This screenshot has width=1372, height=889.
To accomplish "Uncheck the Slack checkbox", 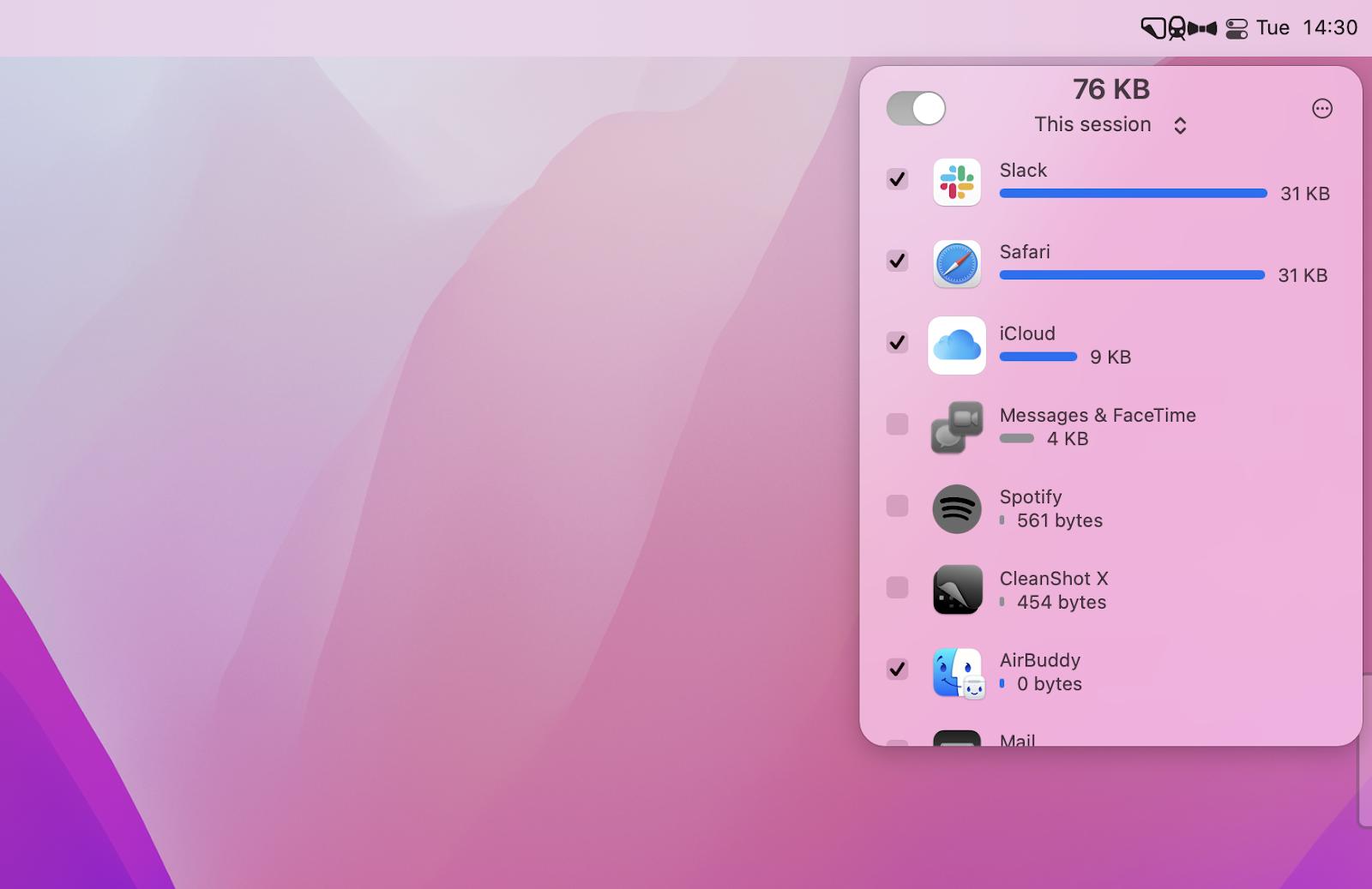I will point(897,179).
